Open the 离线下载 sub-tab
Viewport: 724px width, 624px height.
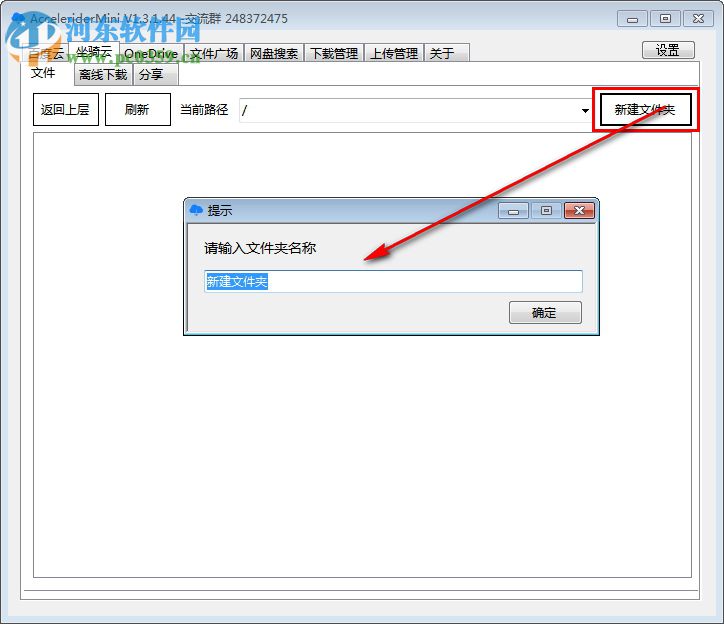click(103, 74)
